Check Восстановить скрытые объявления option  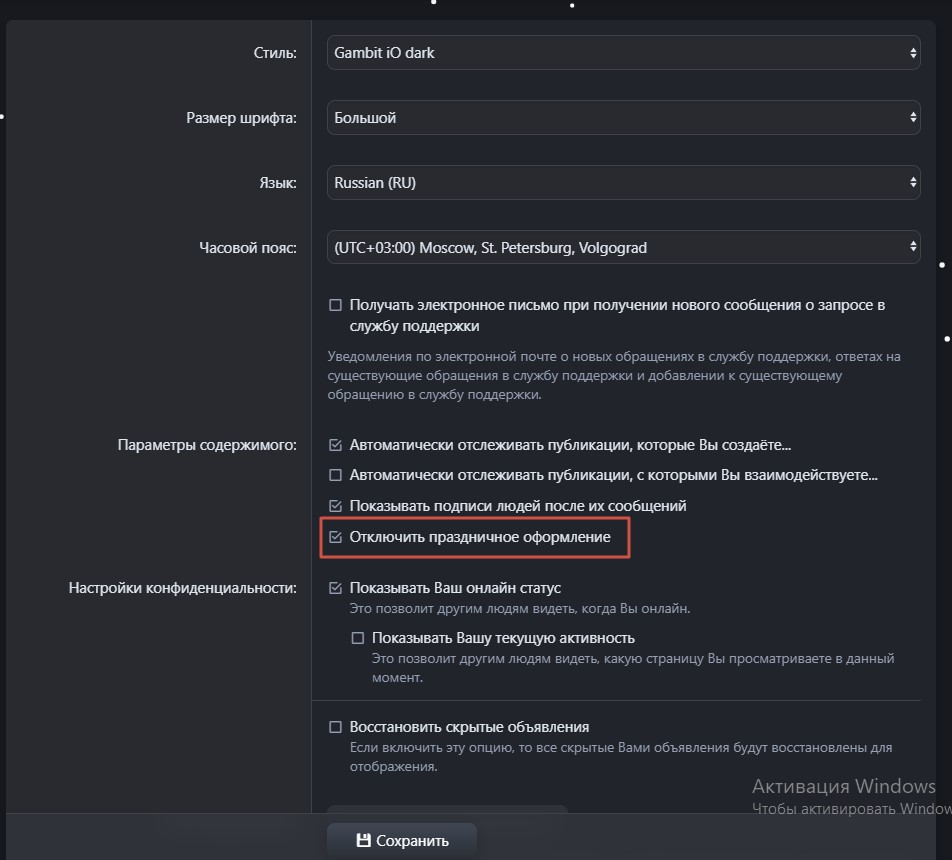[336, 727]
